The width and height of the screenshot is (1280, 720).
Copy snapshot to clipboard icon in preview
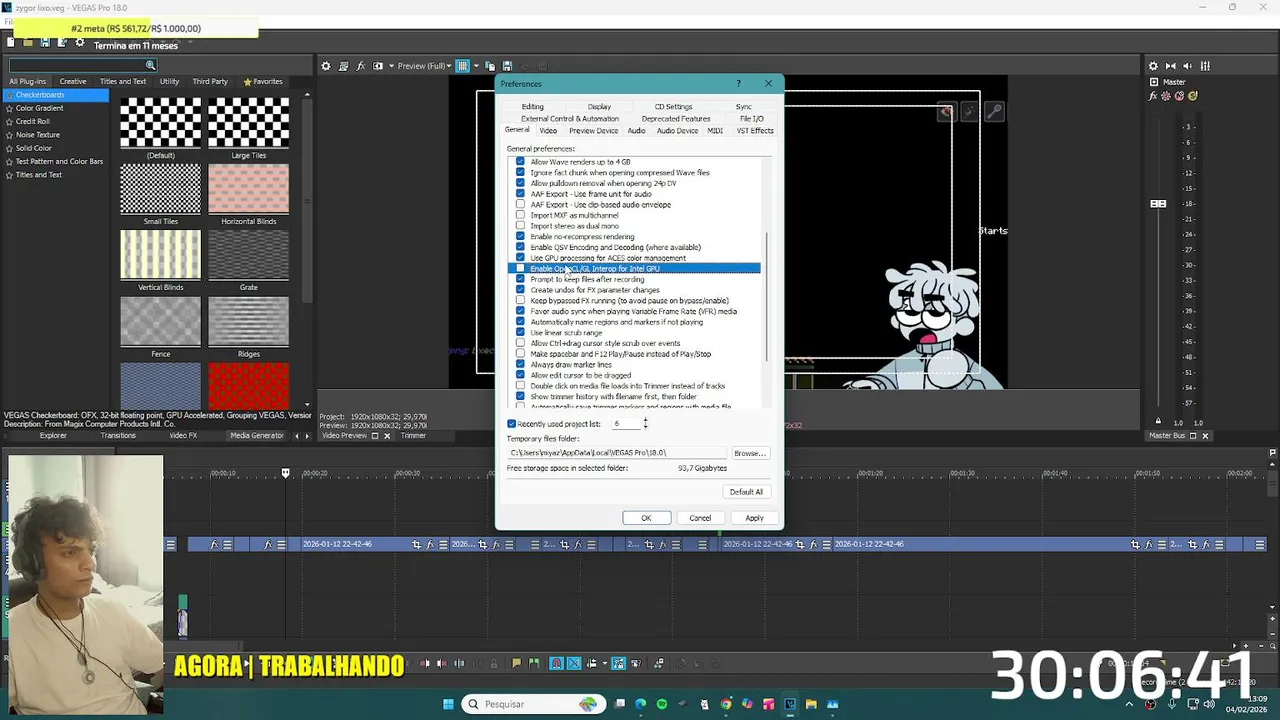click(490, 66)
